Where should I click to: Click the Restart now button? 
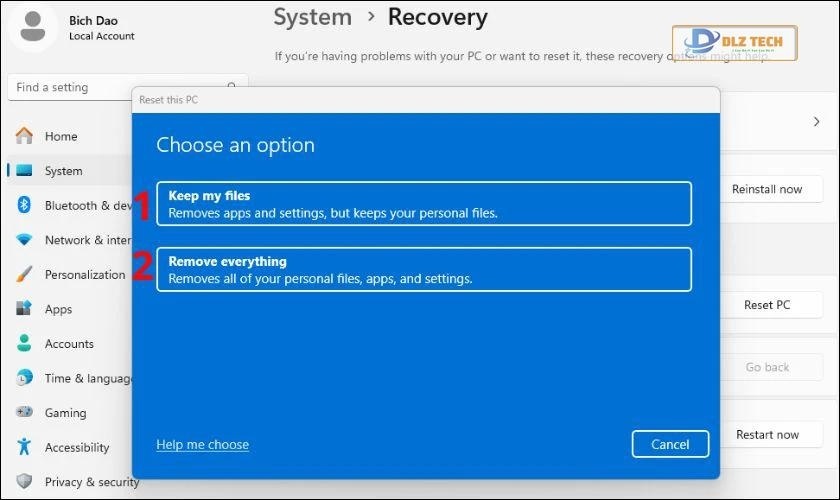767,434
